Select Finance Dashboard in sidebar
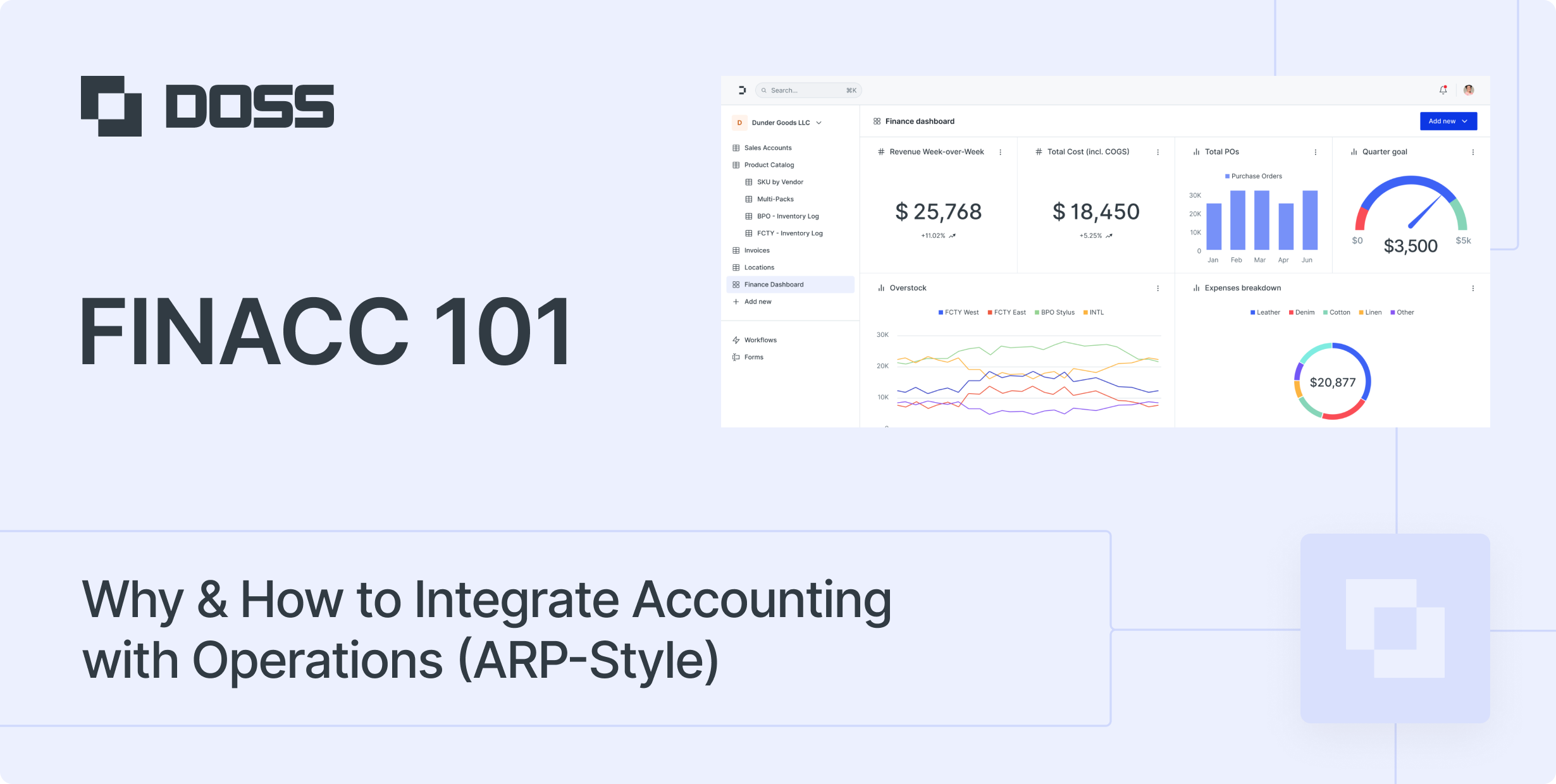1556x784 pixels. tap(774, 285)
